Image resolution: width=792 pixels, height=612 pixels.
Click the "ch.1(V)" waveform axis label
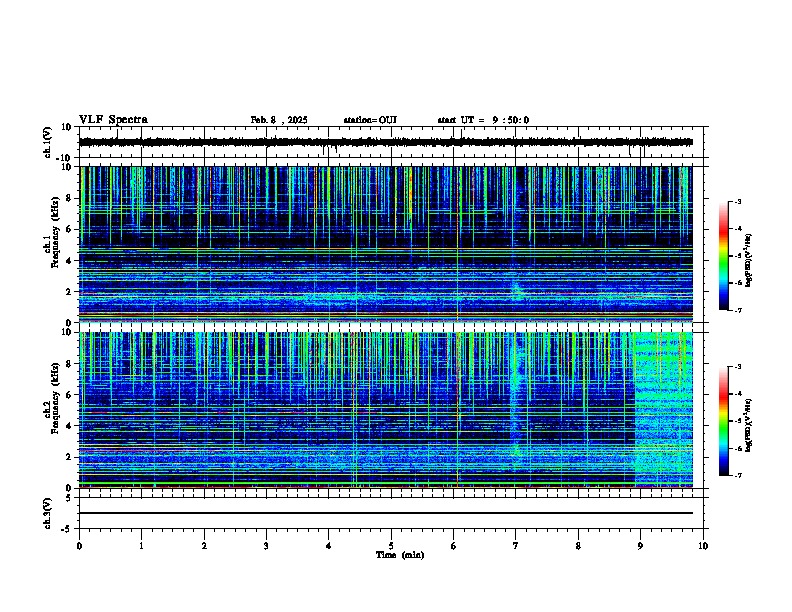click(x=47, y=142)
